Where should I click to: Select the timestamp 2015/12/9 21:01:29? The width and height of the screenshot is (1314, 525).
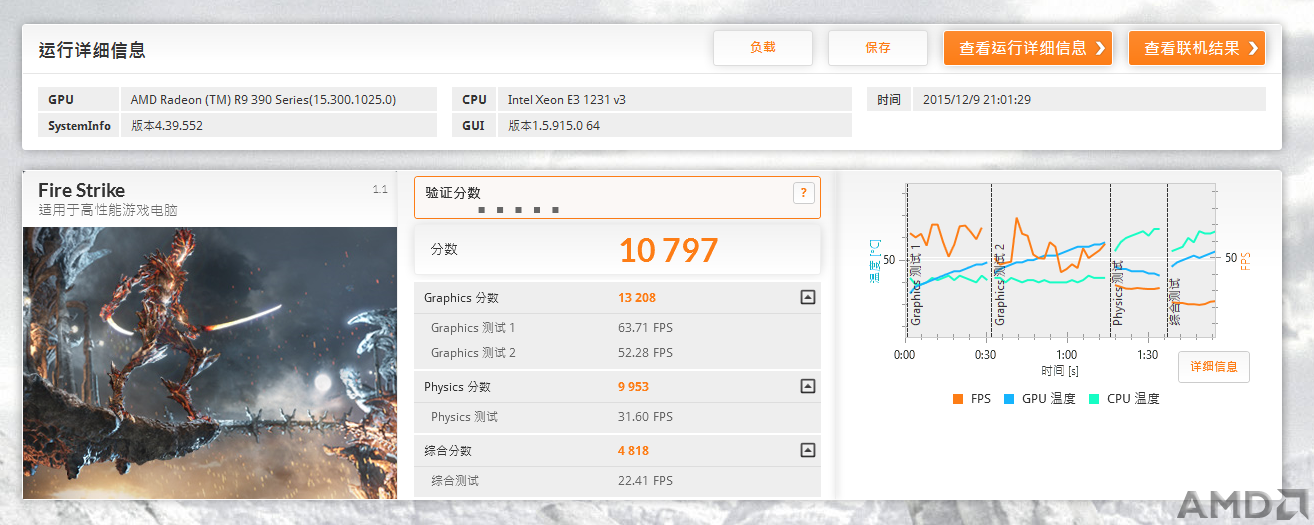point(977,99)
